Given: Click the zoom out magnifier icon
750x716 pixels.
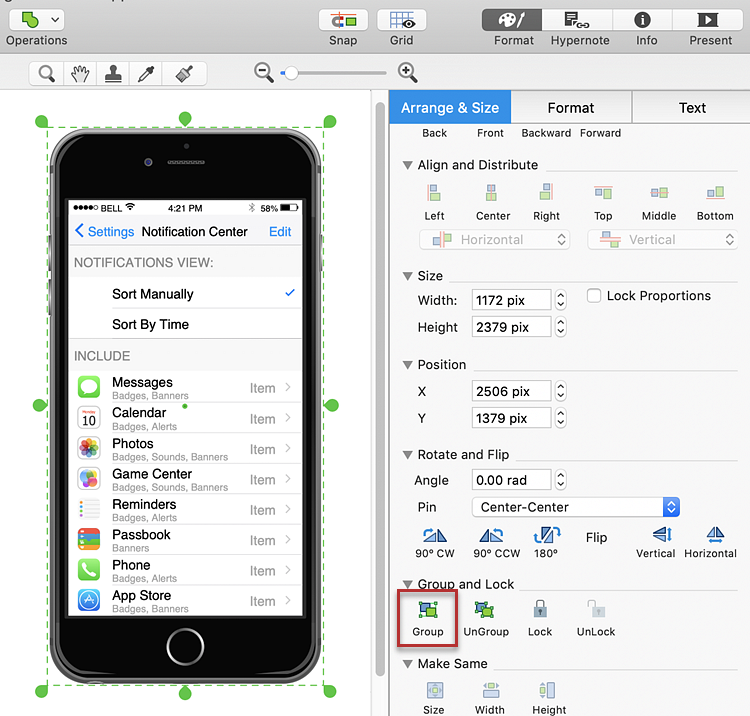Looking at the screenshot, I should (264, 72).
